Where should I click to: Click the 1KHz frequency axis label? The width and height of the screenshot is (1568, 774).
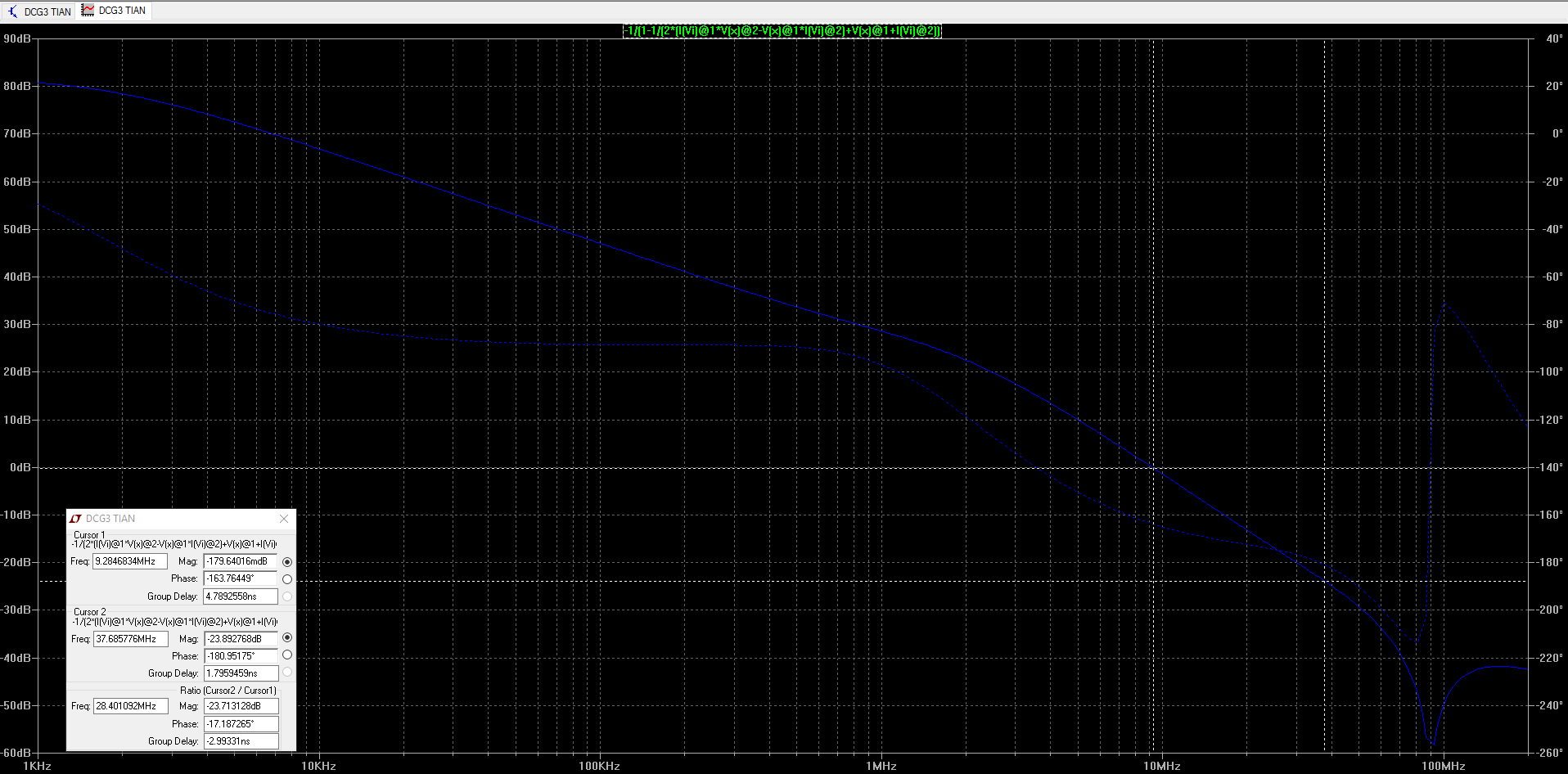pyautogui.click(x=37, y=767)
